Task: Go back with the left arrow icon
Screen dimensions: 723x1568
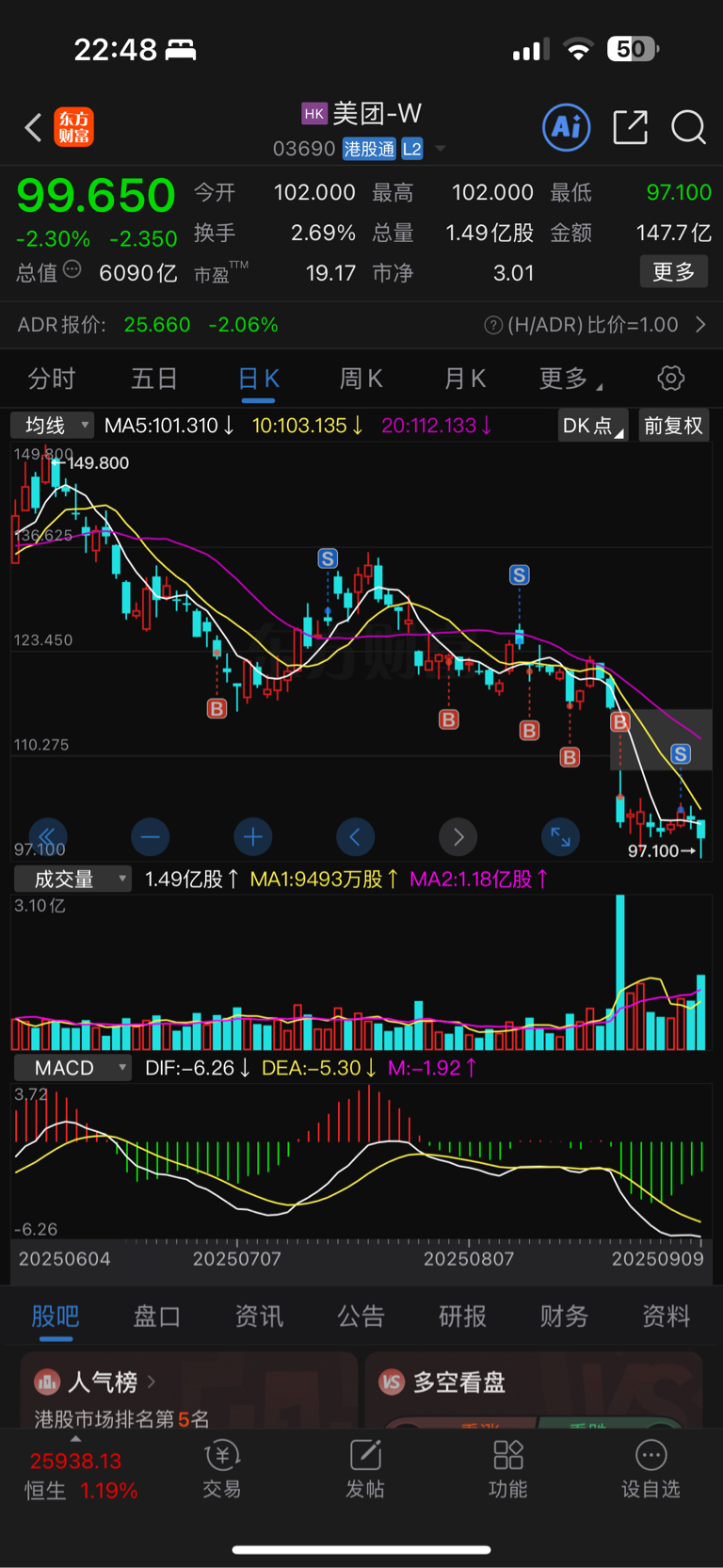Action: [x=34, y=127]
